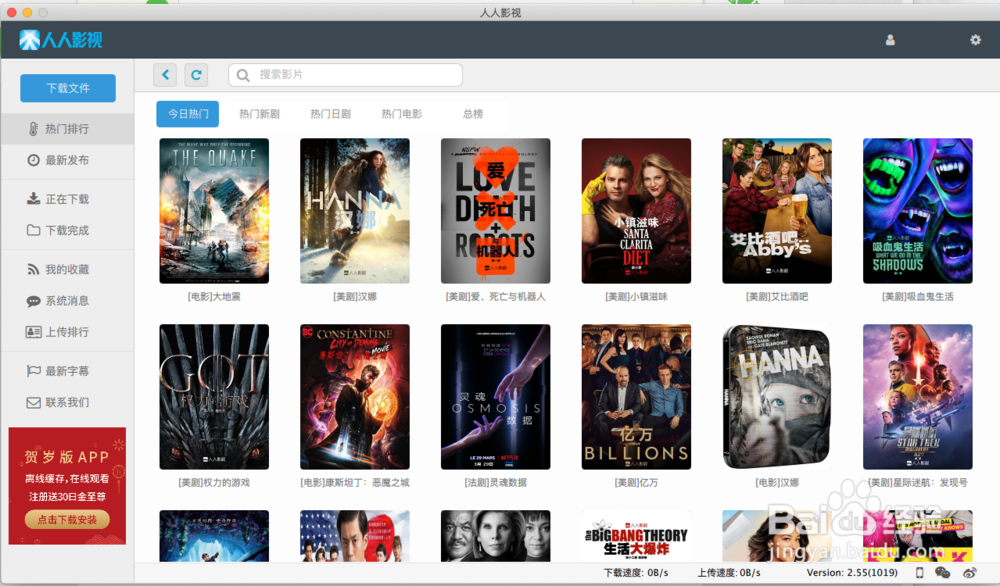Click 点击下载安装 in the red ad

tap(67, 519)
